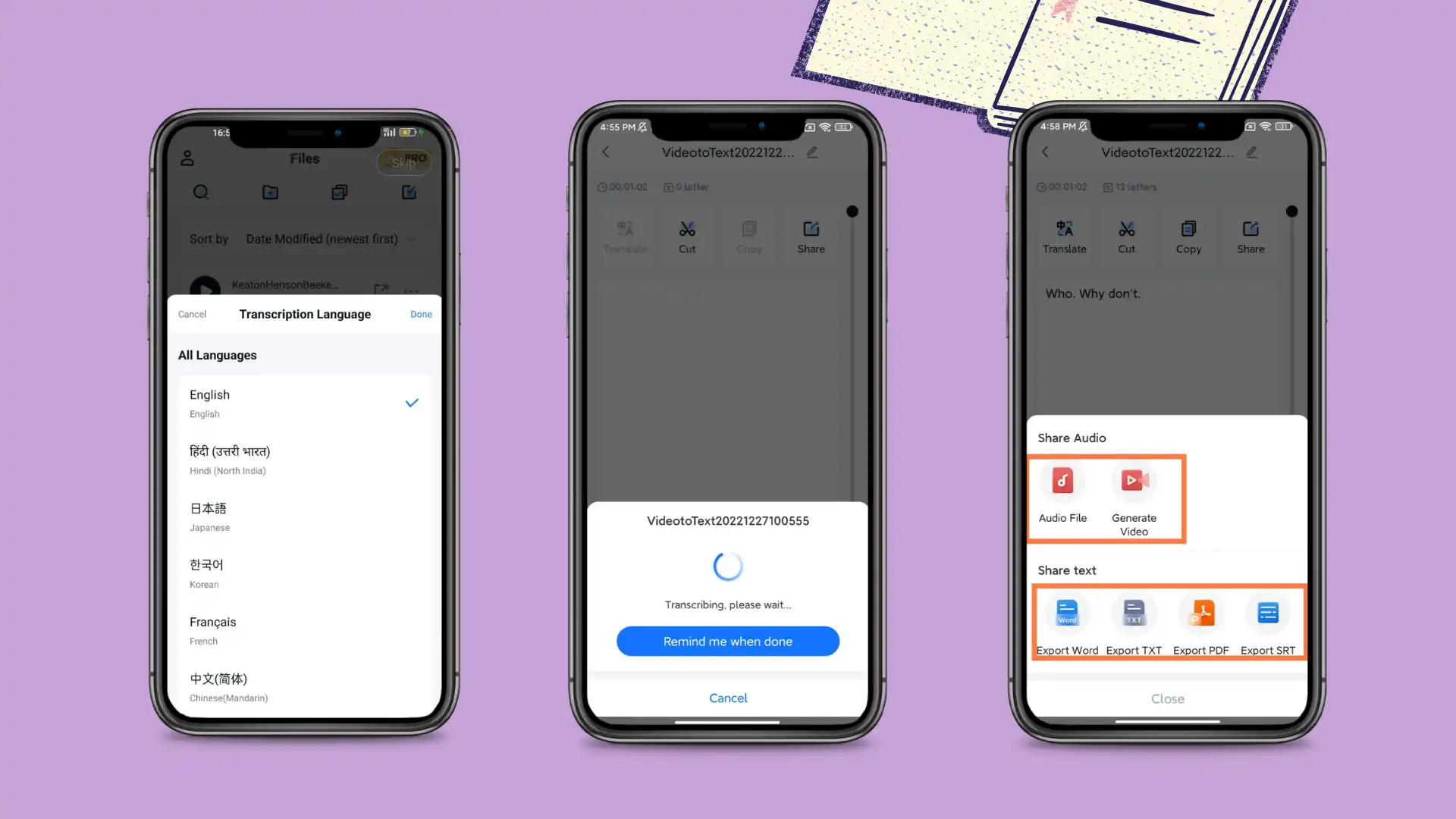Image resolution: width=1456 pixels, height=819 pixels.
Task: Click Export TXT file icon
Action: pyautogui.click(x=1134, y=612)
